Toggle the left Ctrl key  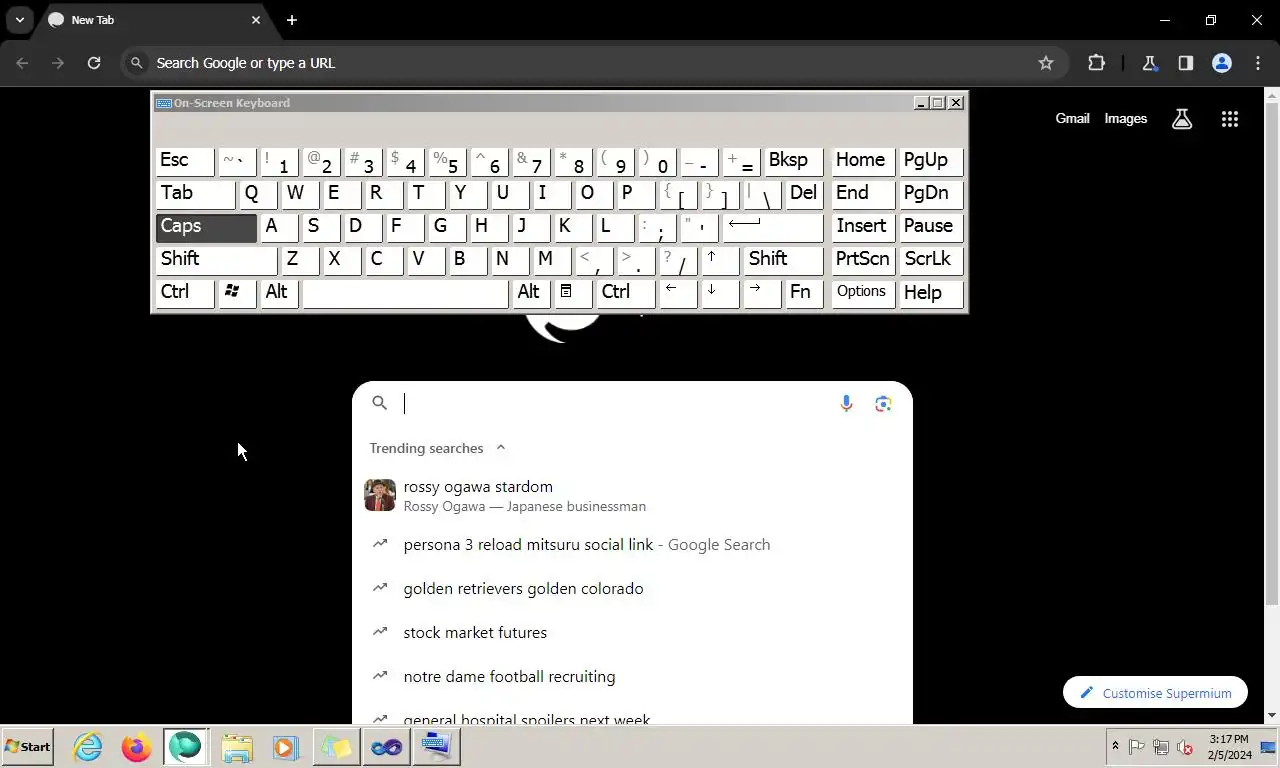point(185,292)
